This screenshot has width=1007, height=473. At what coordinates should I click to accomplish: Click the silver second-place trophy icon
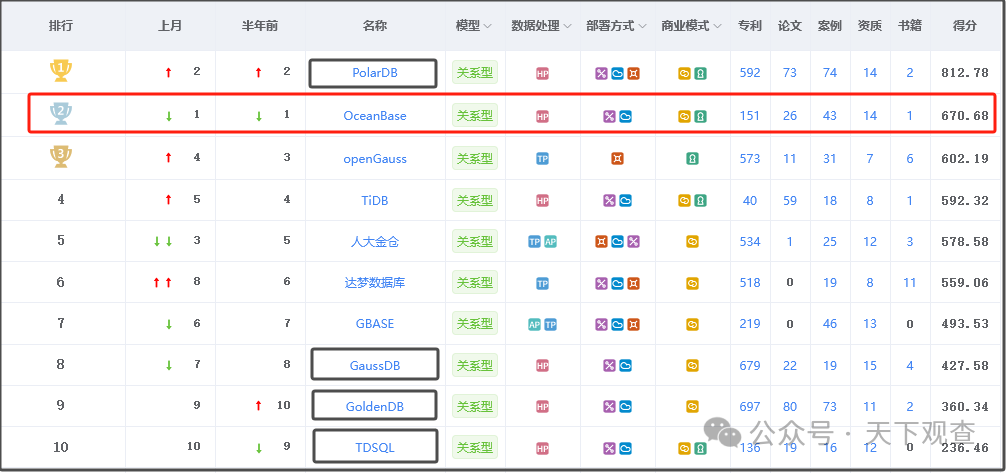click(61, 114)
